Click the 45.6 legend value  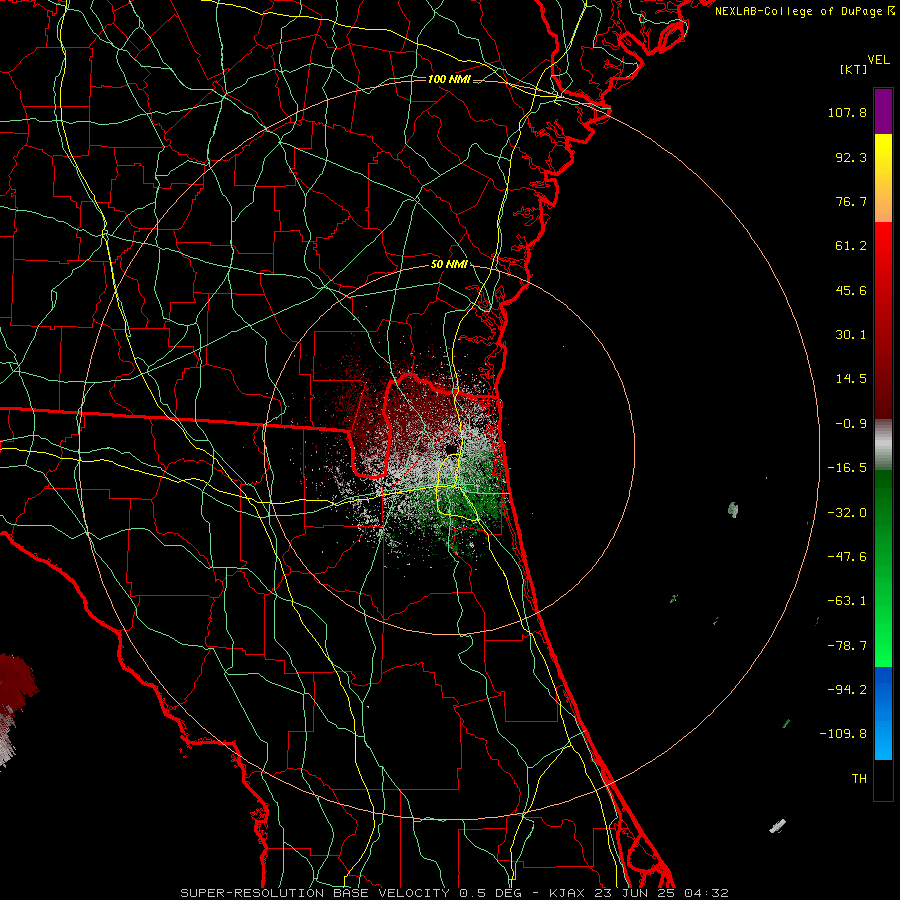coord(851,290)
